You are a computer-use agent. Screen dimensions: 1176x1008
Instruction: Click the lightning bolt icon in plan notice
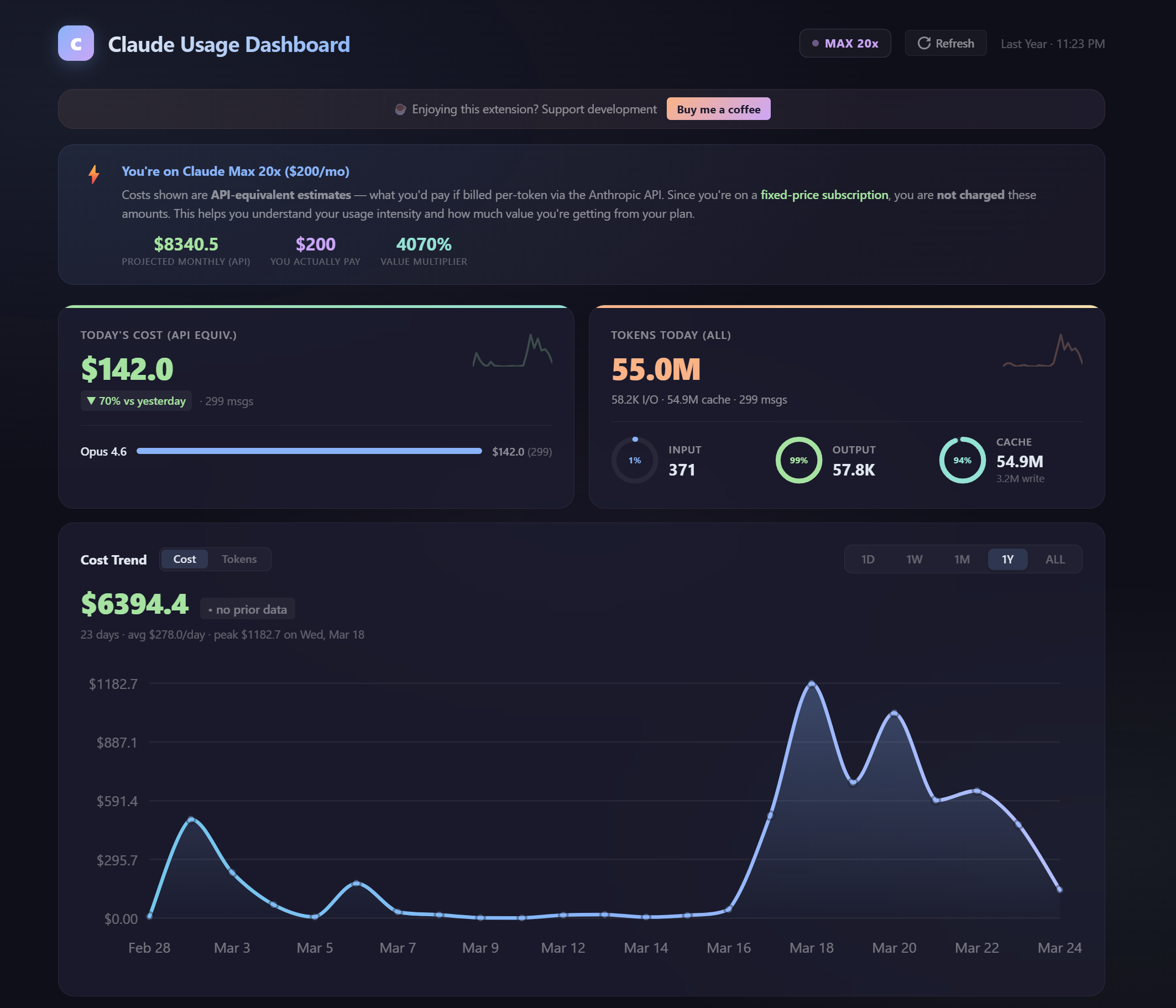coord(94,174)
